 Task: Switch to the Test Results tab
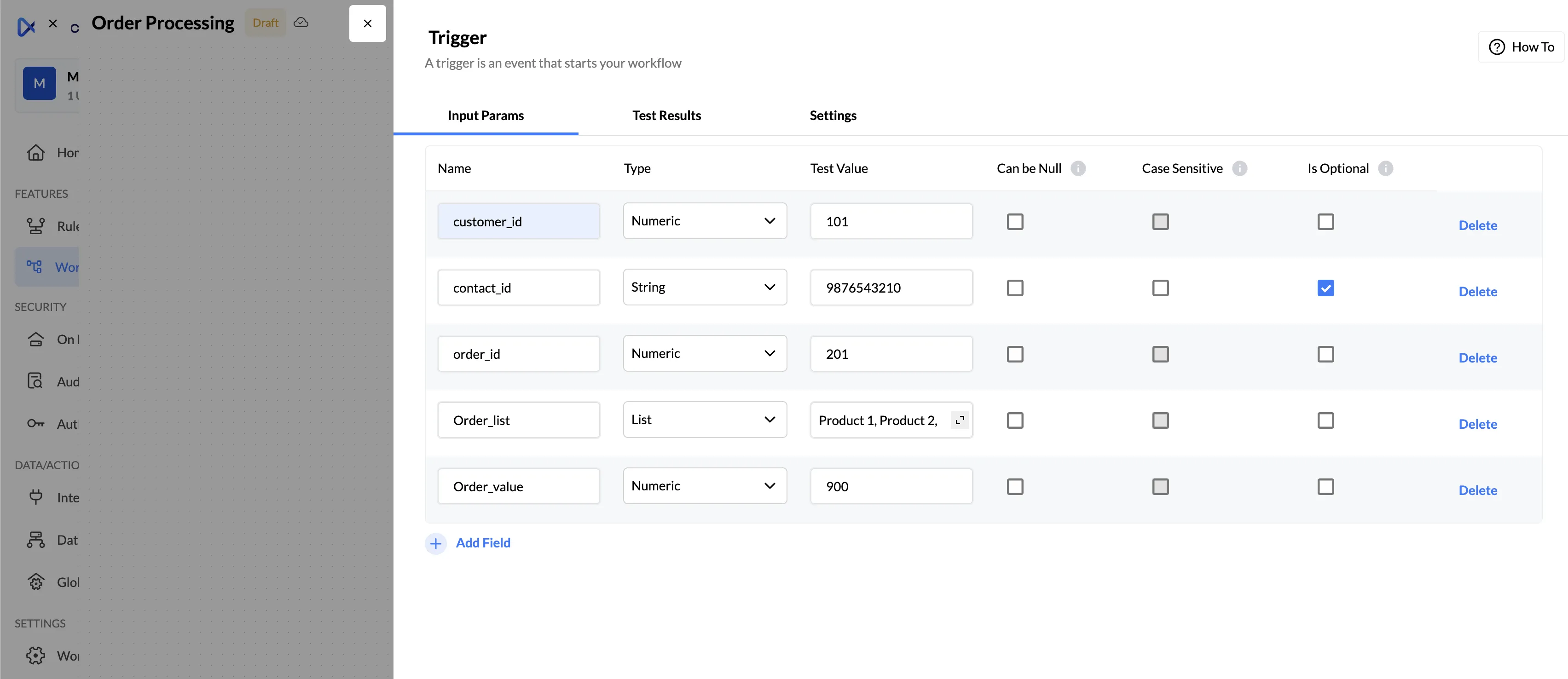666,115
